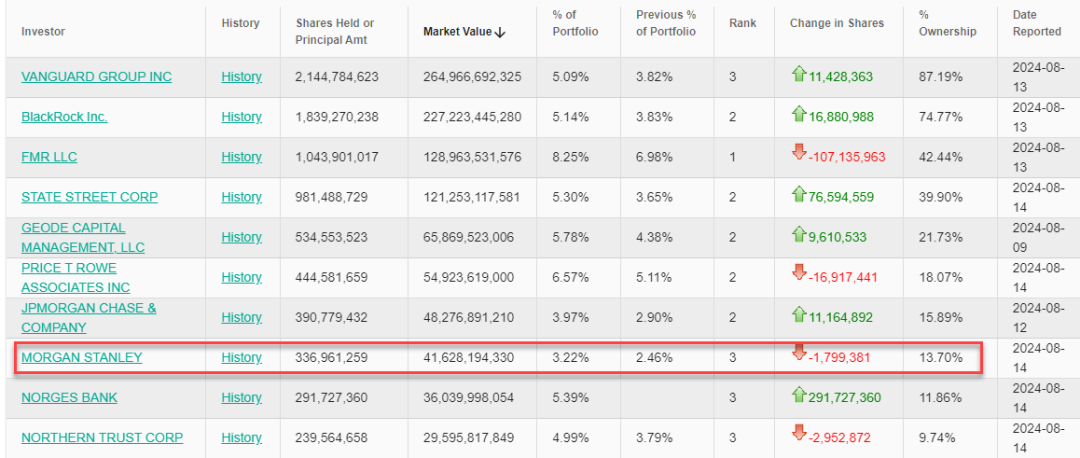Click green up arrow in Vanguard row
The image size is (1080, 458).
point(798,74)
